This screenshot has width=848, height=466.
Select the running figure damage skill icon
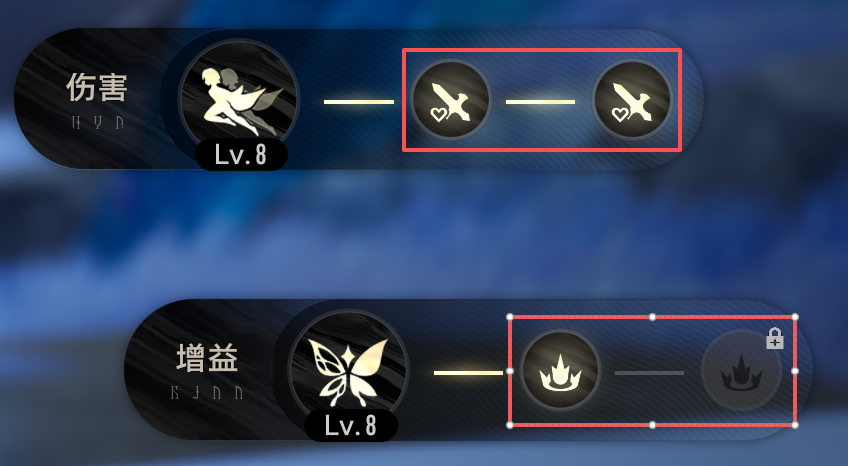click(x=238, y=98)
